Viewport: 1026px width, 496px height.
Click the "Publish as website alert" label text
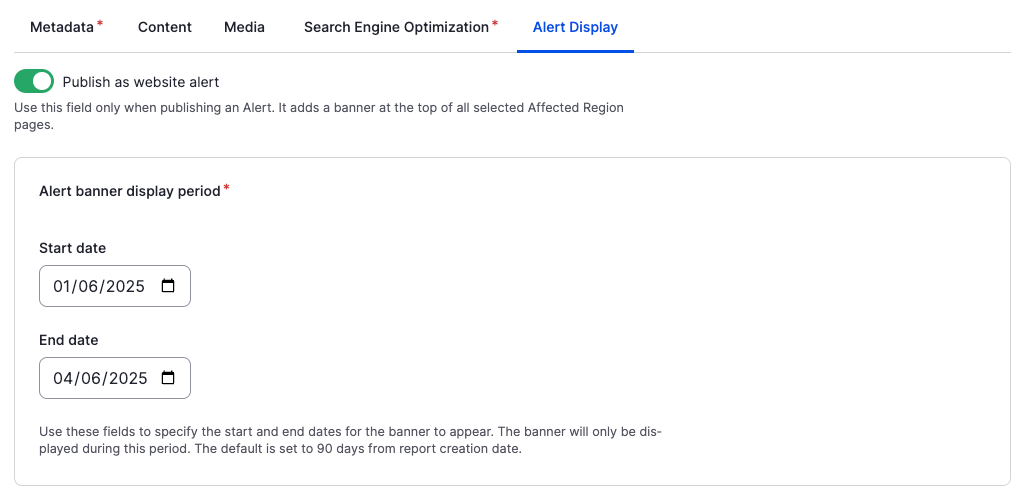click(140, 82)
